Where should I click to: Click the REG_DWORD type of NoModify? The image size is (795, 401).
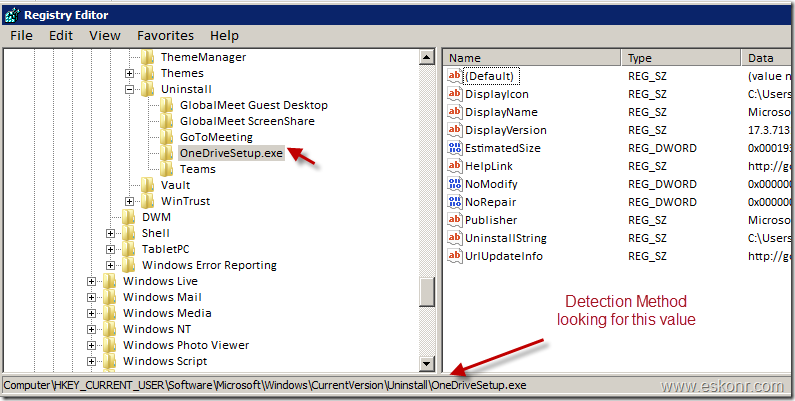tap(662, 184)
